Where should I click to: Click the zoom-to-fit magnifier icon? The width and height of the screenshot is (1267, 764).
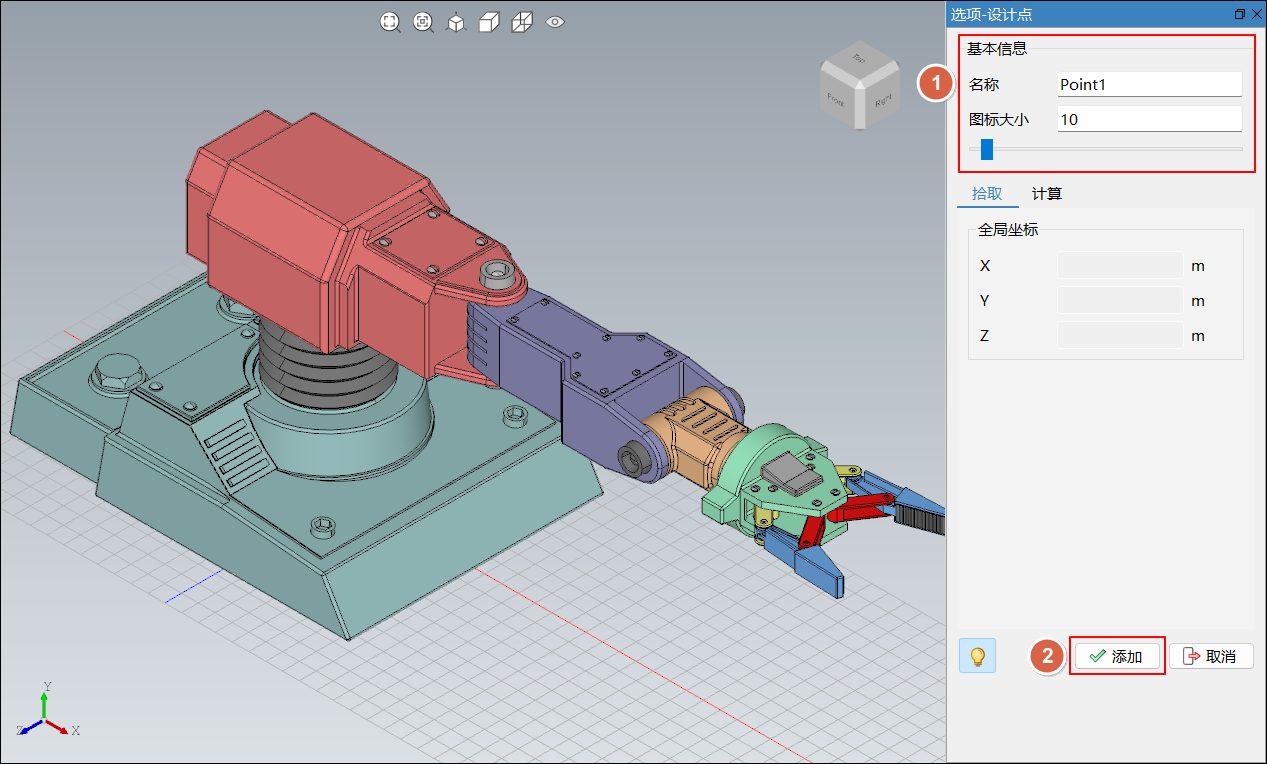click(390, 22)
